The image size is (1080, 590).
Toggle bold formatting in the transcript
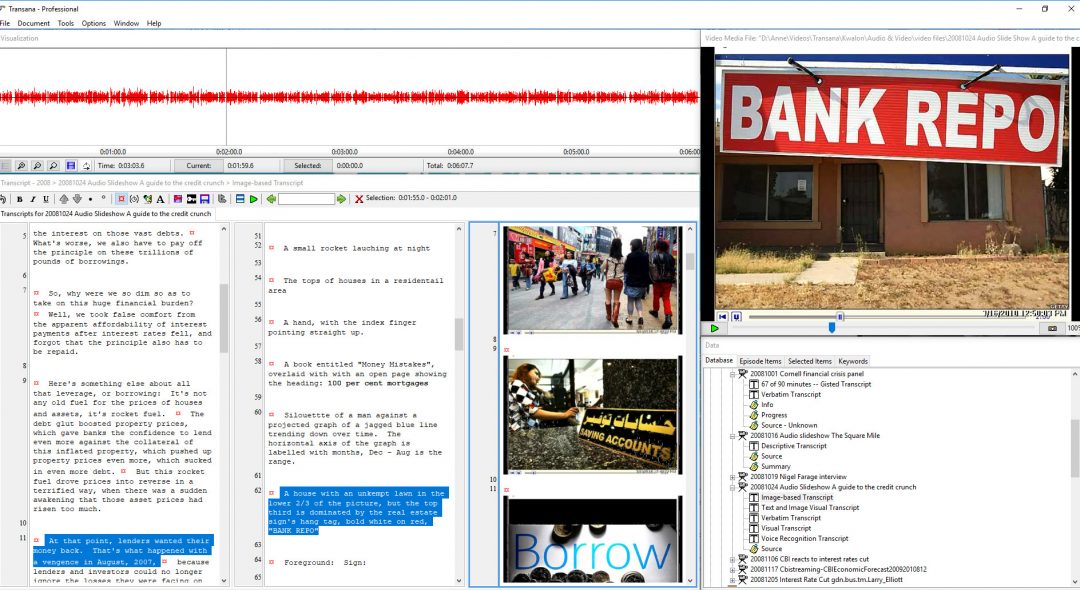pyautogui.click(x=19, y=199)
